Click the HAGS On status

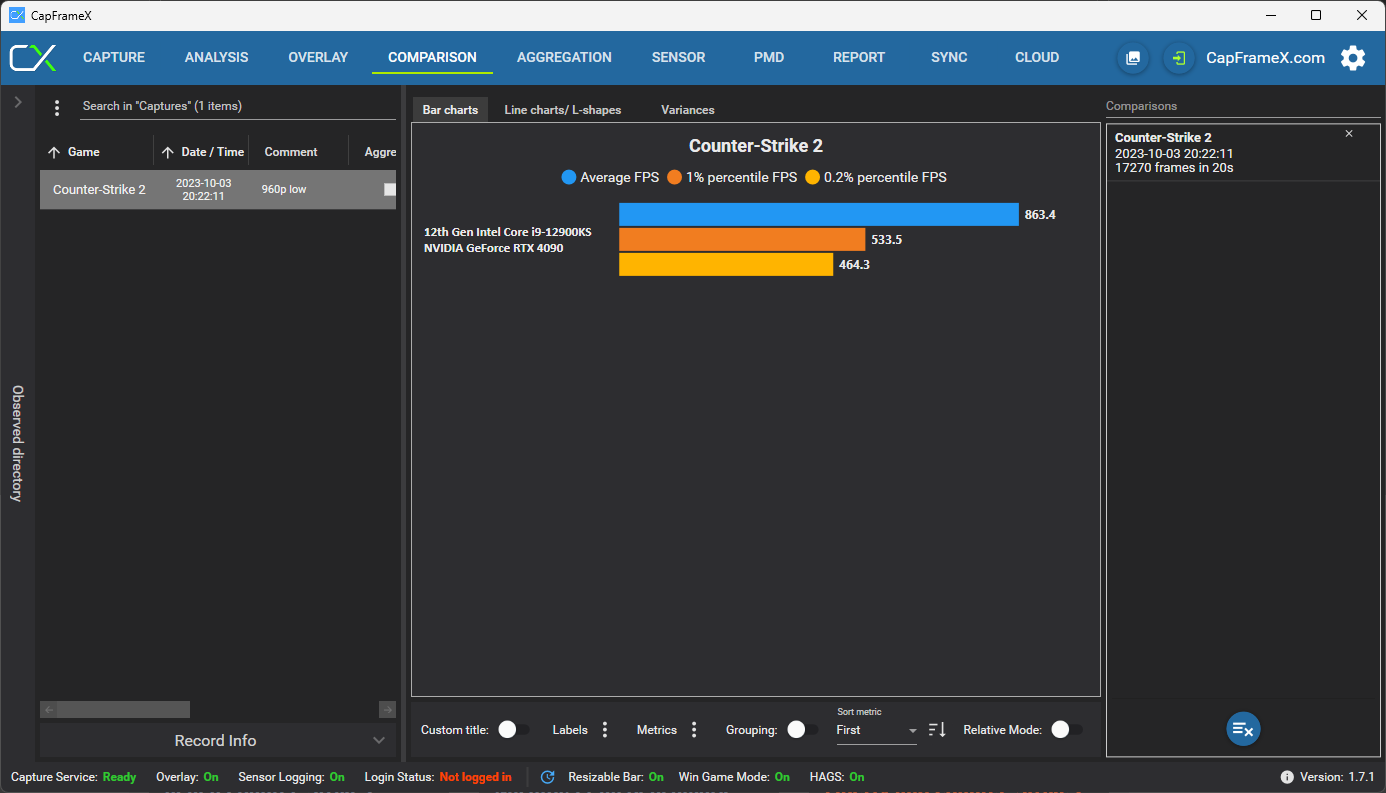click(x=857, y=777)
